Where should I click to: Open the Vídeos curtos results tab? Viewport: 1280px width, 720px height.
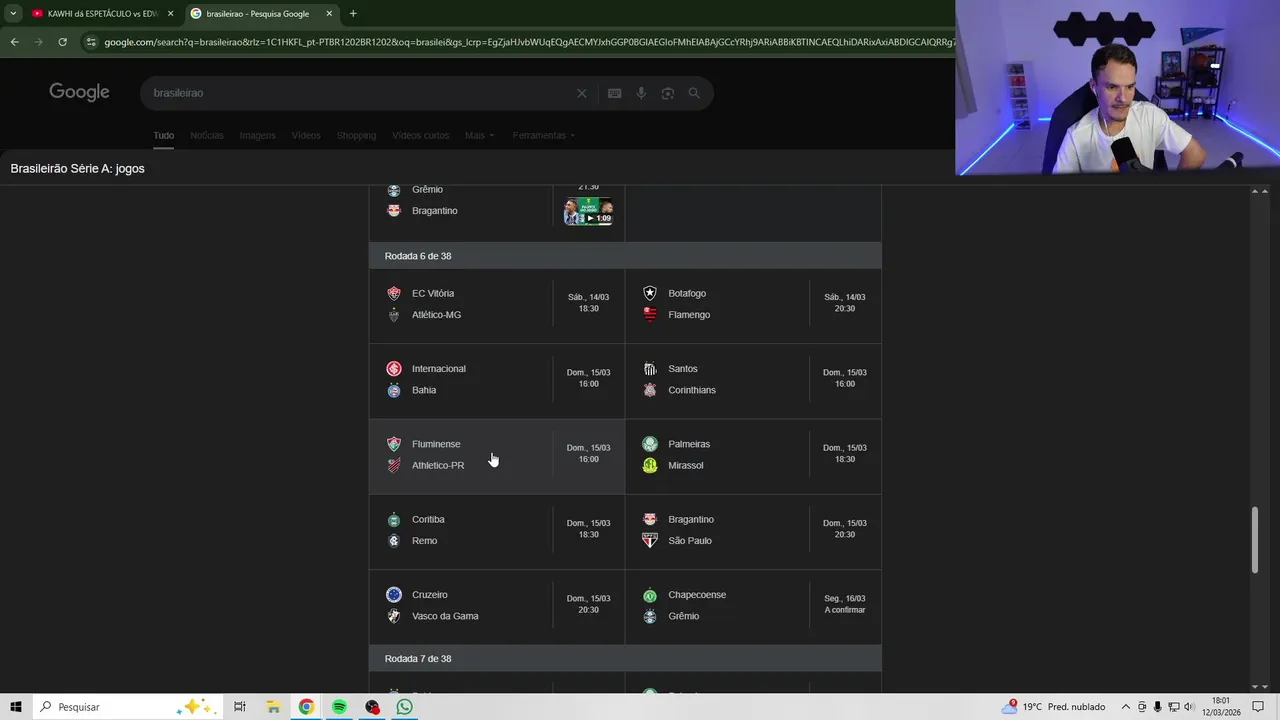coord(420,135)
